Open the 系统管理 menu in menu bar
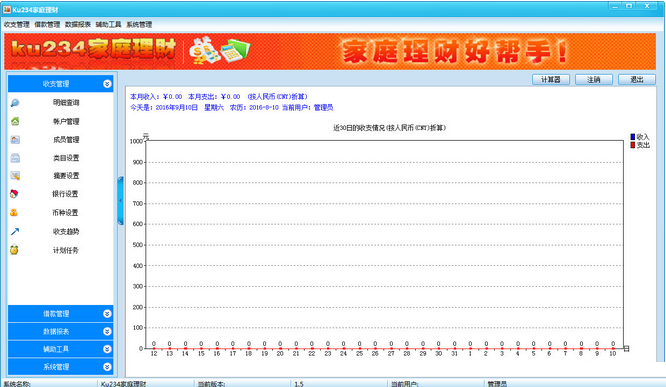Image resolution: width=666 pixels, height=387 pixels. coord(139,25)
